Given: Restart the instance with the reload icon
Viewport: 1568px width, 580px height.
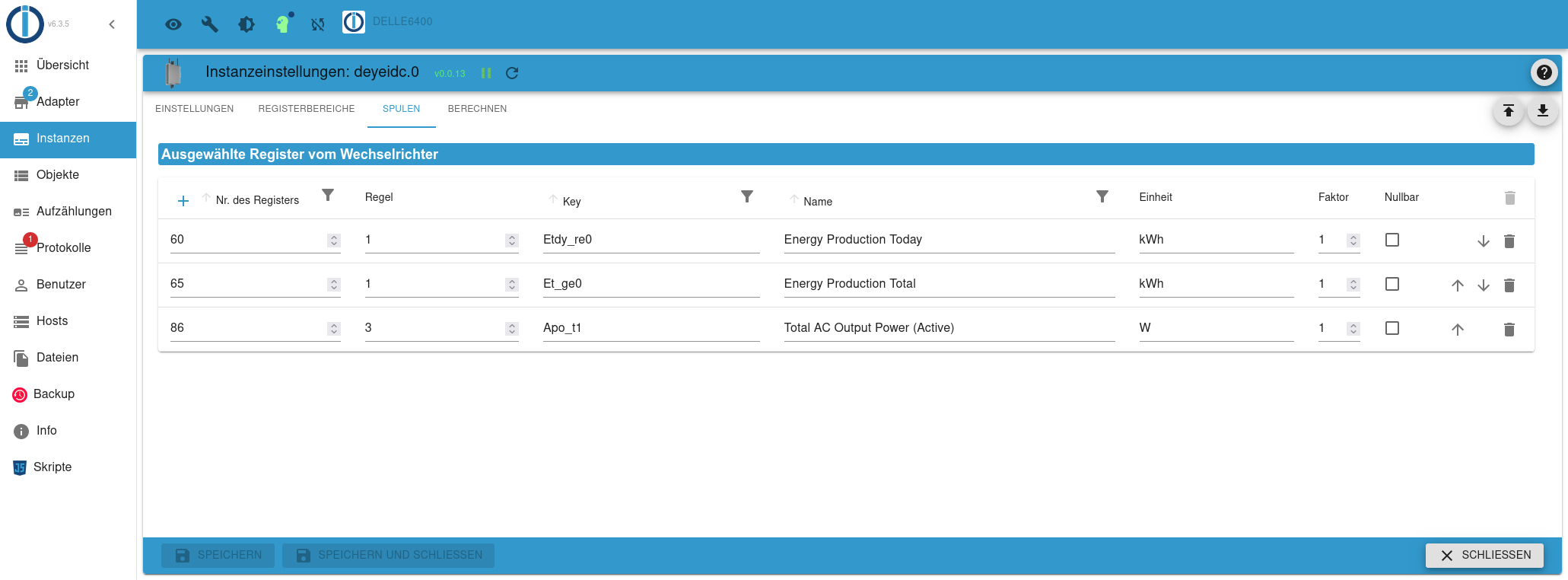Looking at the screenshot, I should coord(512,73).
